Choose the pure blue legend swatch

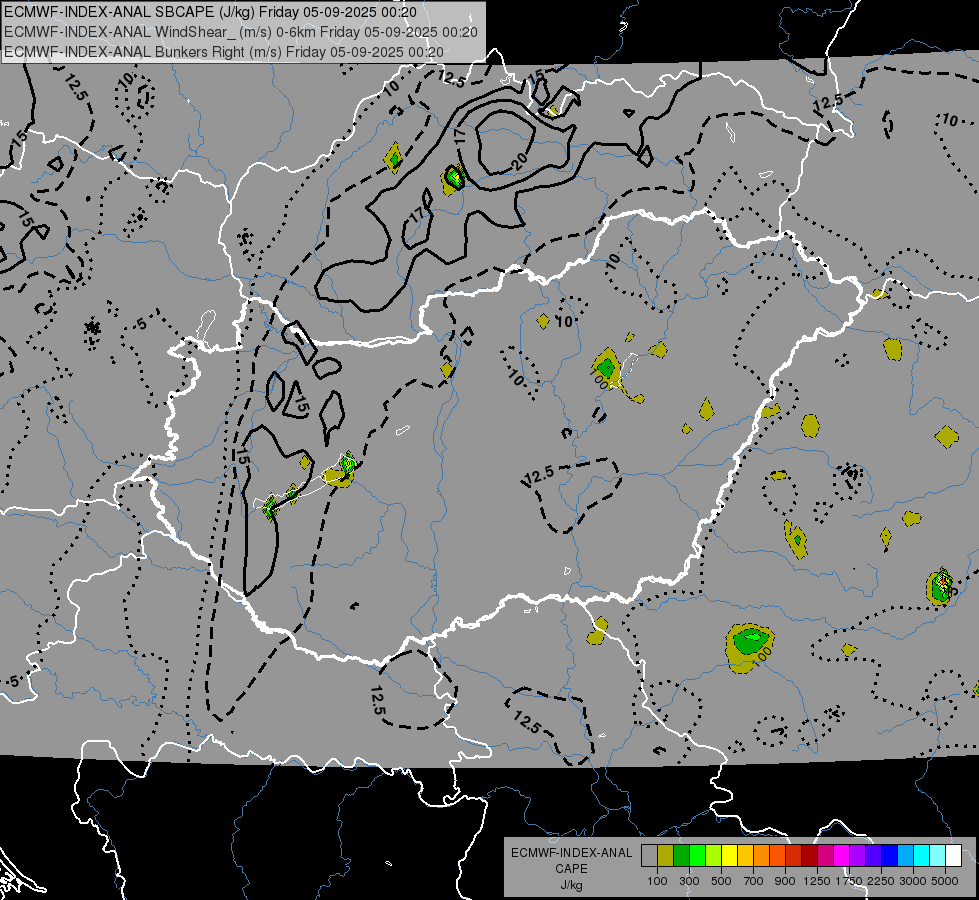pos(890,855)
